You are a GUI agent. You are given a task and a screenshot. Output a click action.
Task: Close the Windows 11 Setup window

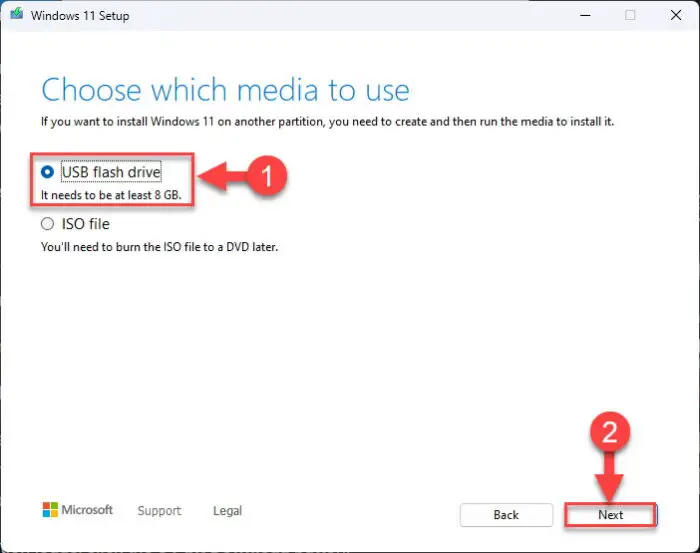tap(676, 15)
